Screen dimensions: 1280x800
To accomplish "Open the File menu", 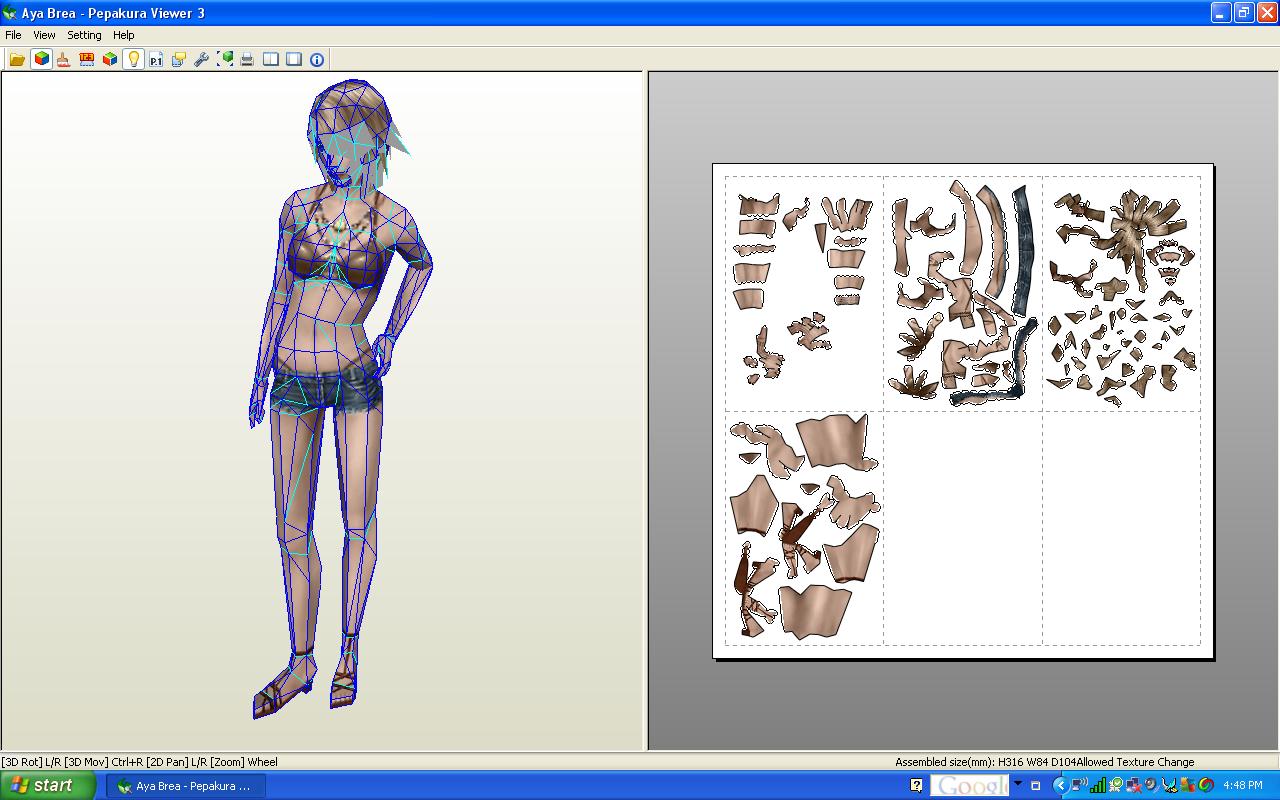I will pyautogui.click(x=13, y=35).
